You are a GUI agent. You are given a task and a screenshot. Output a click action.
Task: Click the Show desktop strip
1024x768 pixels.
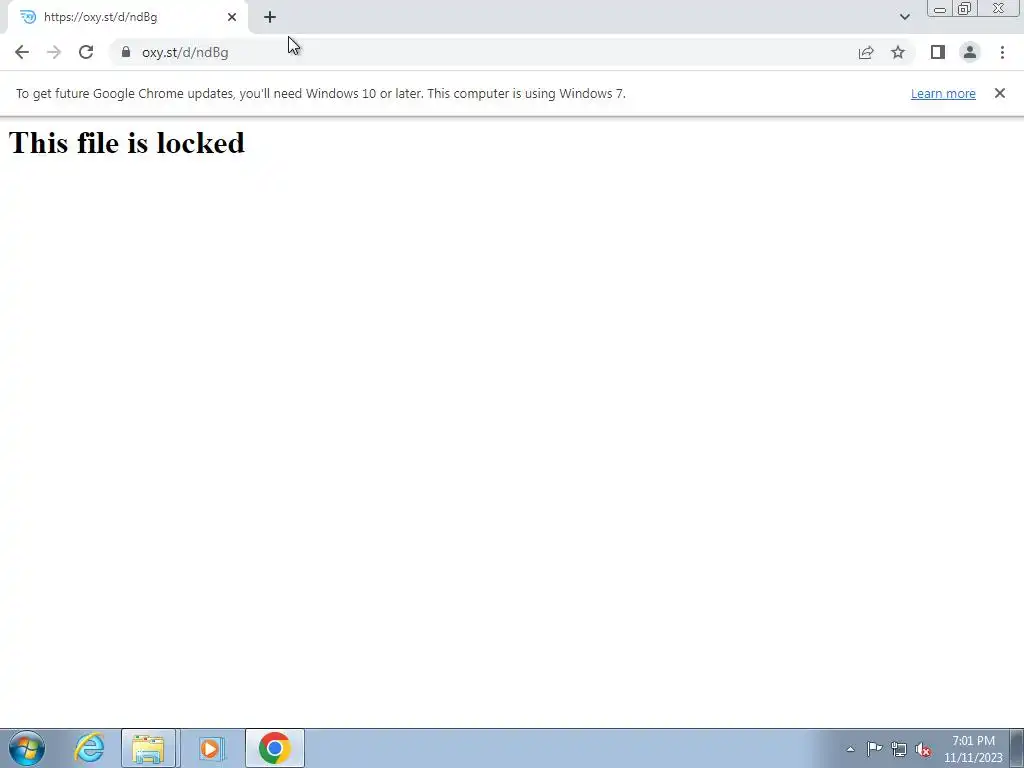point(1019,748)
